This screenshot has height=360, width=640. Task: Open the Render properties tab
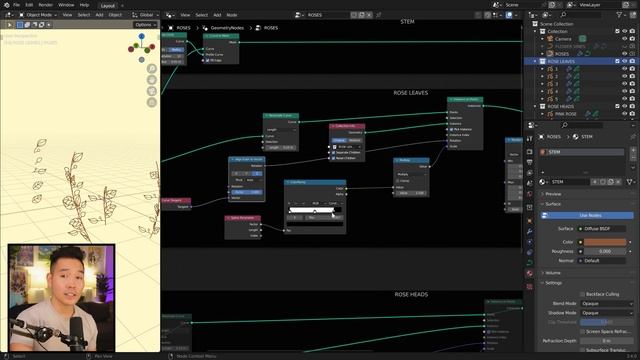tap(529, 152)
